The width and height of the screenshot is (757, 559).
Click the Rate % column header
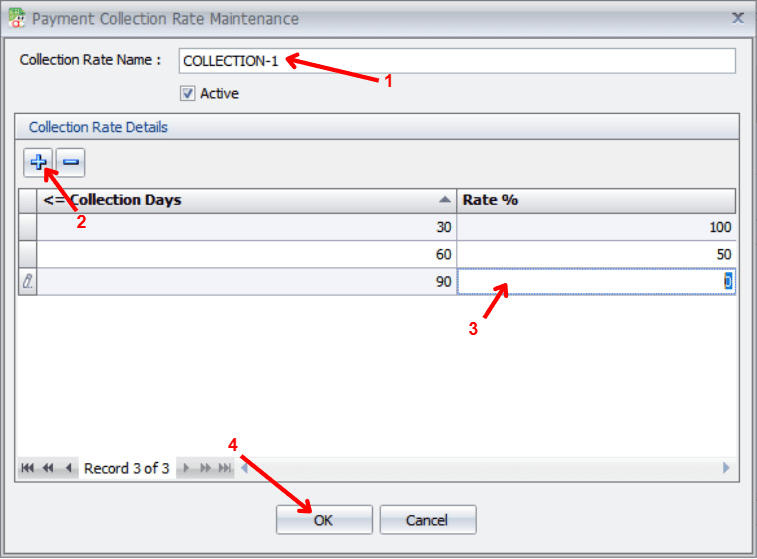(x=596, y=200)
